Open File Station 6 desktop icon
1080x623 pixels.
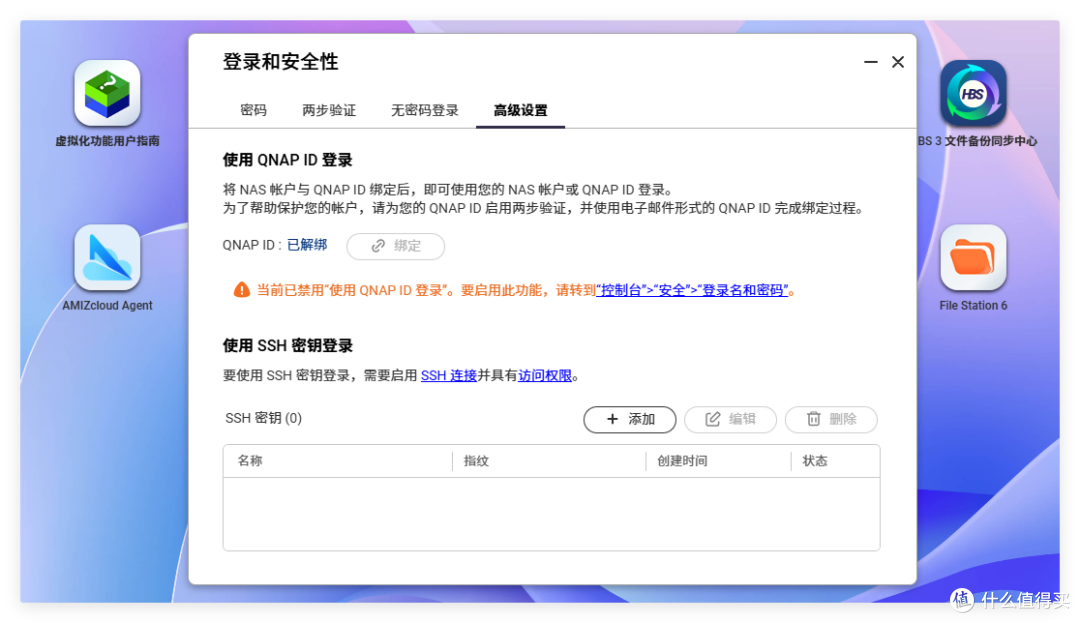click(973, 257)
